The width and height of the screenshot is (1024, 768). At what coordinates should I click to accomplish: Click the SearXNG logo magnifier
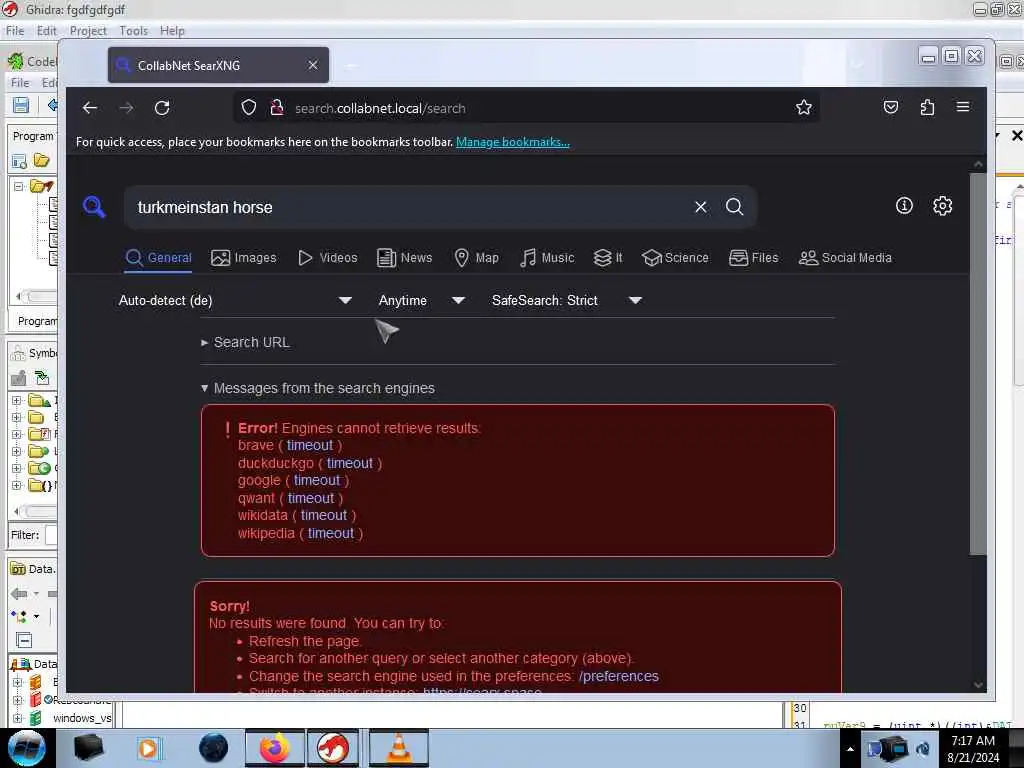click(94, 207)
